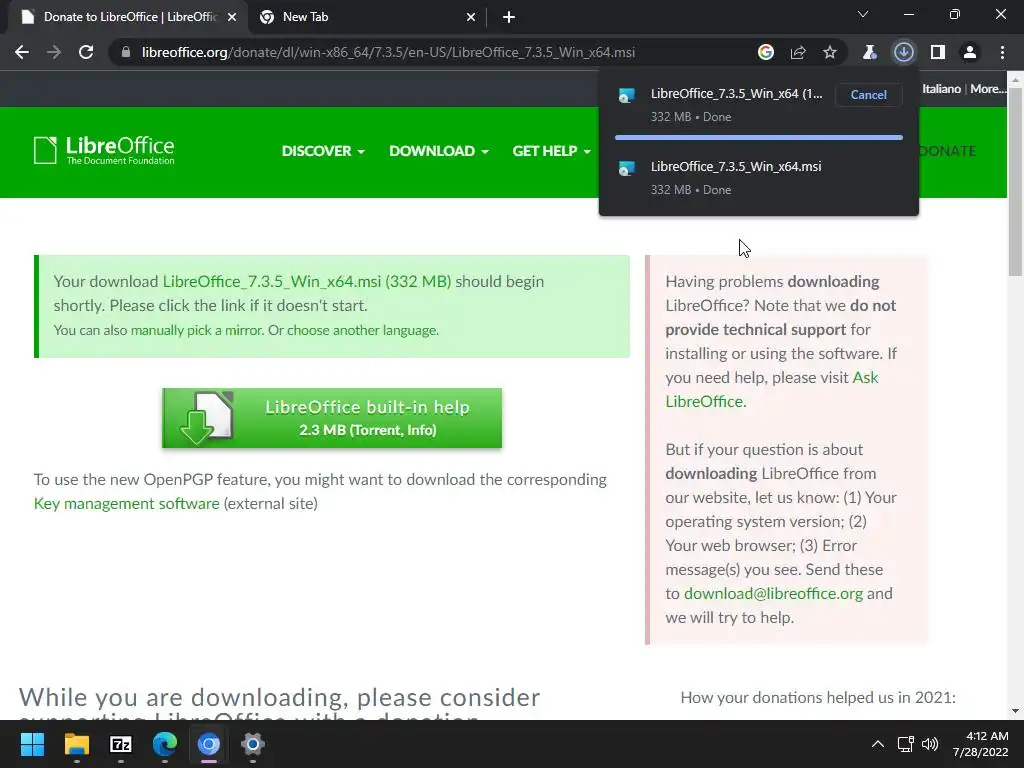Click the Torrent link on help button
This screenshot has width=1024, height=768.
[x=378, y=430]
